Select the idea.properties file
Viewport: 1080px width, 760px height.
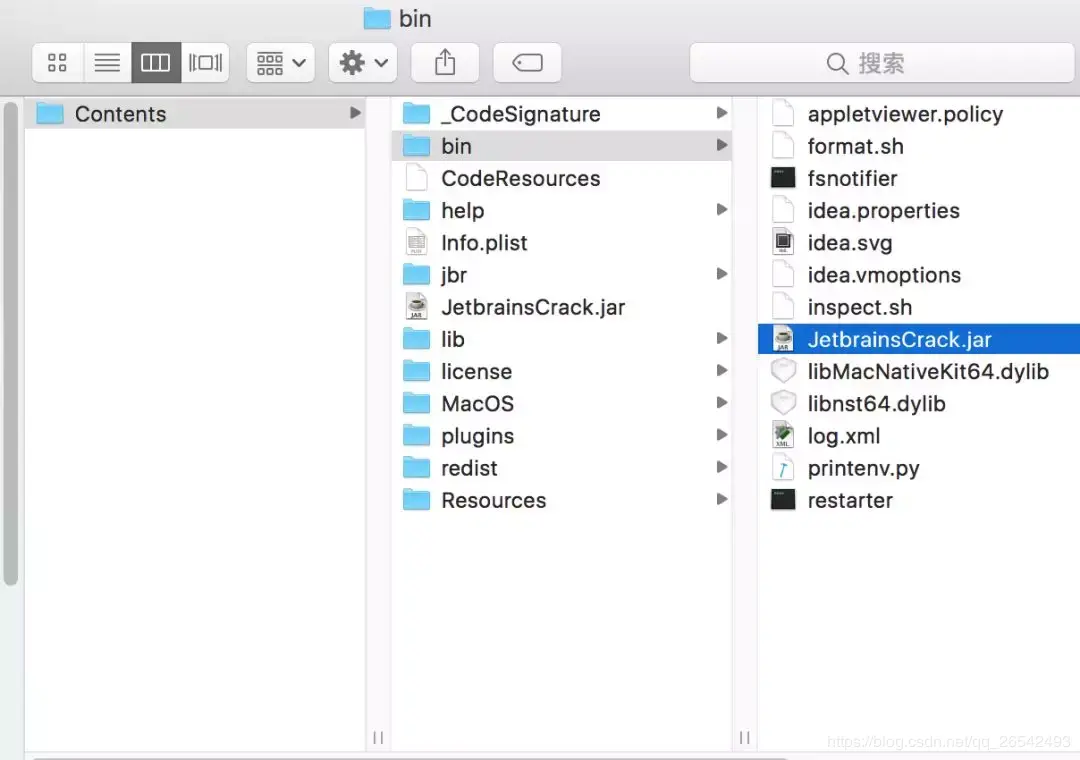coord(919,210)
